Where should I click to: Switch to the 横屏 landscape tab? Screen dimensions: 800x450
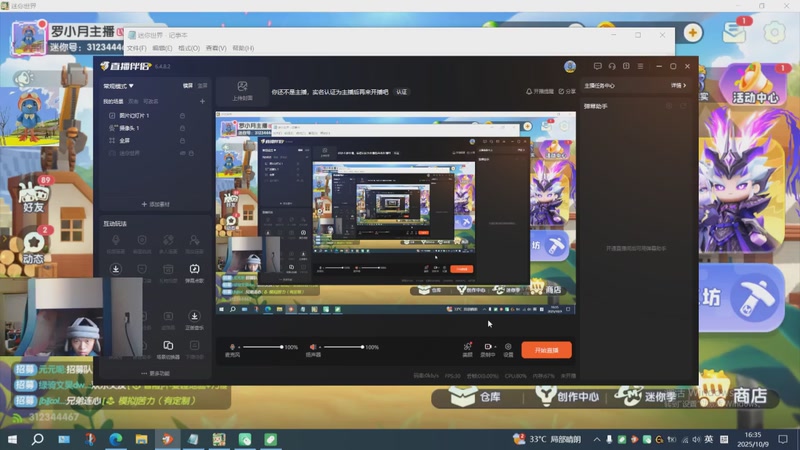pos(187,86)
